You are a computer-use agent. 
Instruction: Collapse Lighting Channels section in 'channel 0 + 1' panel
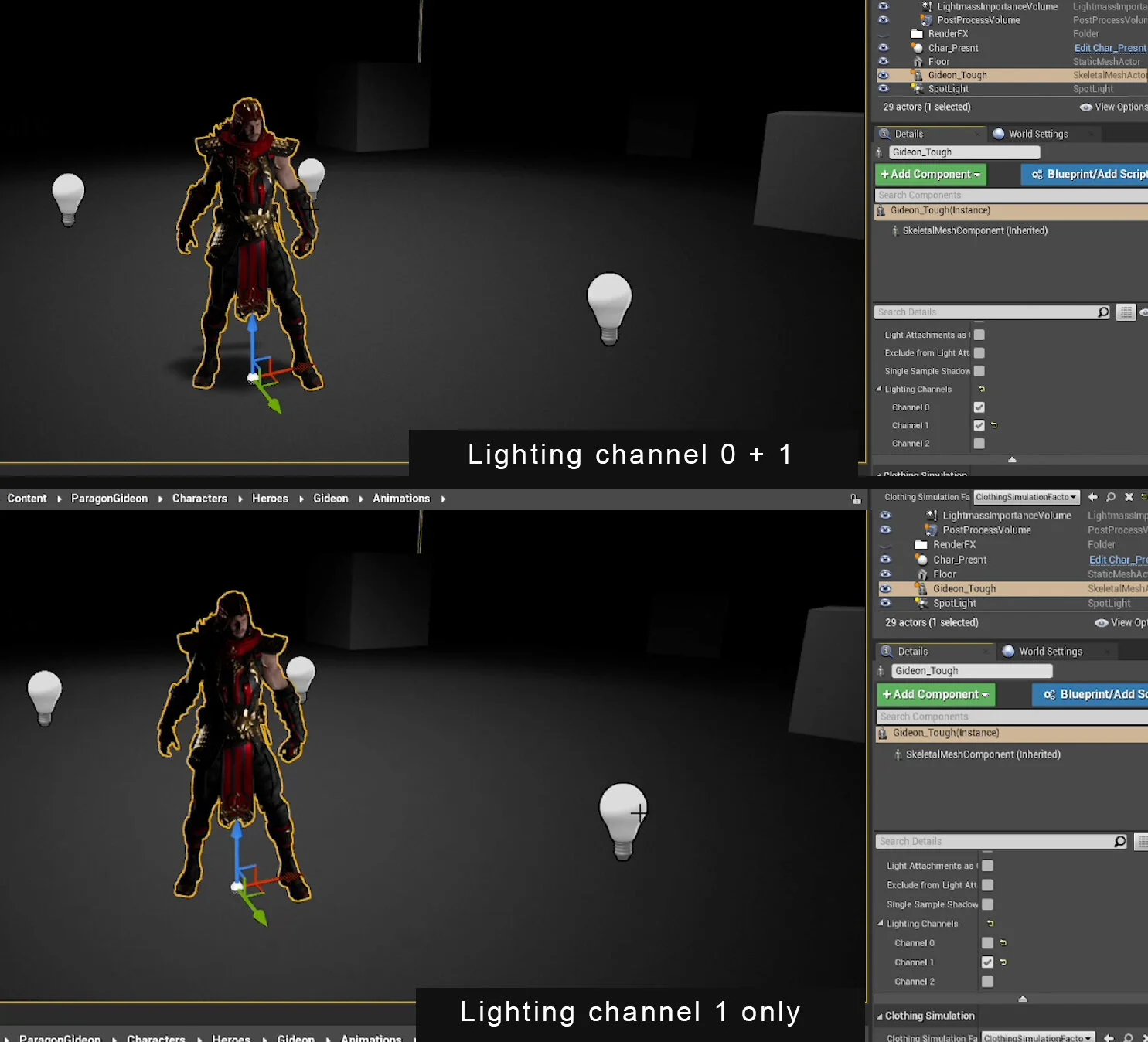tap(879, 389)
